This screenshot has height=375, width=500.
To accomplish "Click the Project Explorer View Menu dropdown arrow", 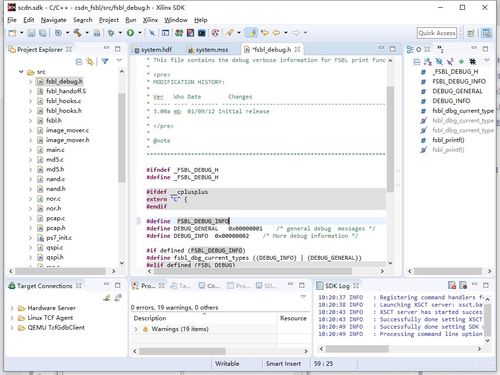I will 119,61.
